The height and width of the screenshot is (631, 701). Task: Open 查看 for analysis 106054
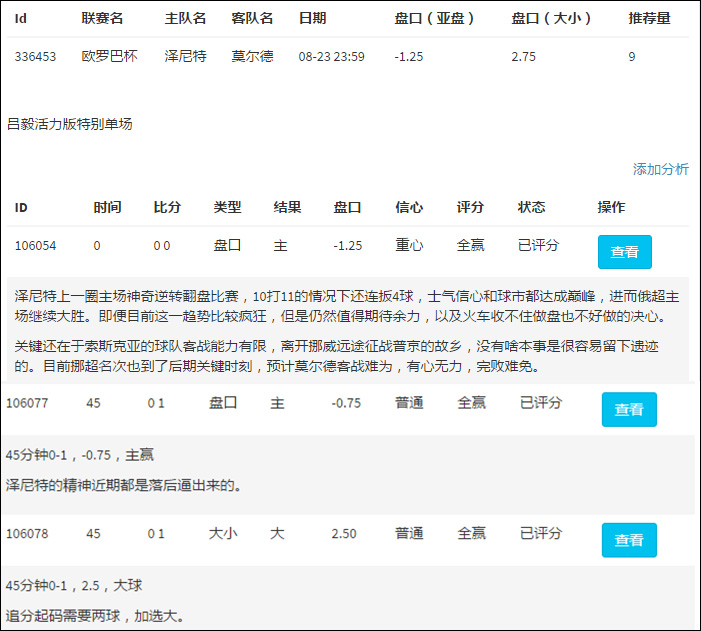(x=625, y=252)
